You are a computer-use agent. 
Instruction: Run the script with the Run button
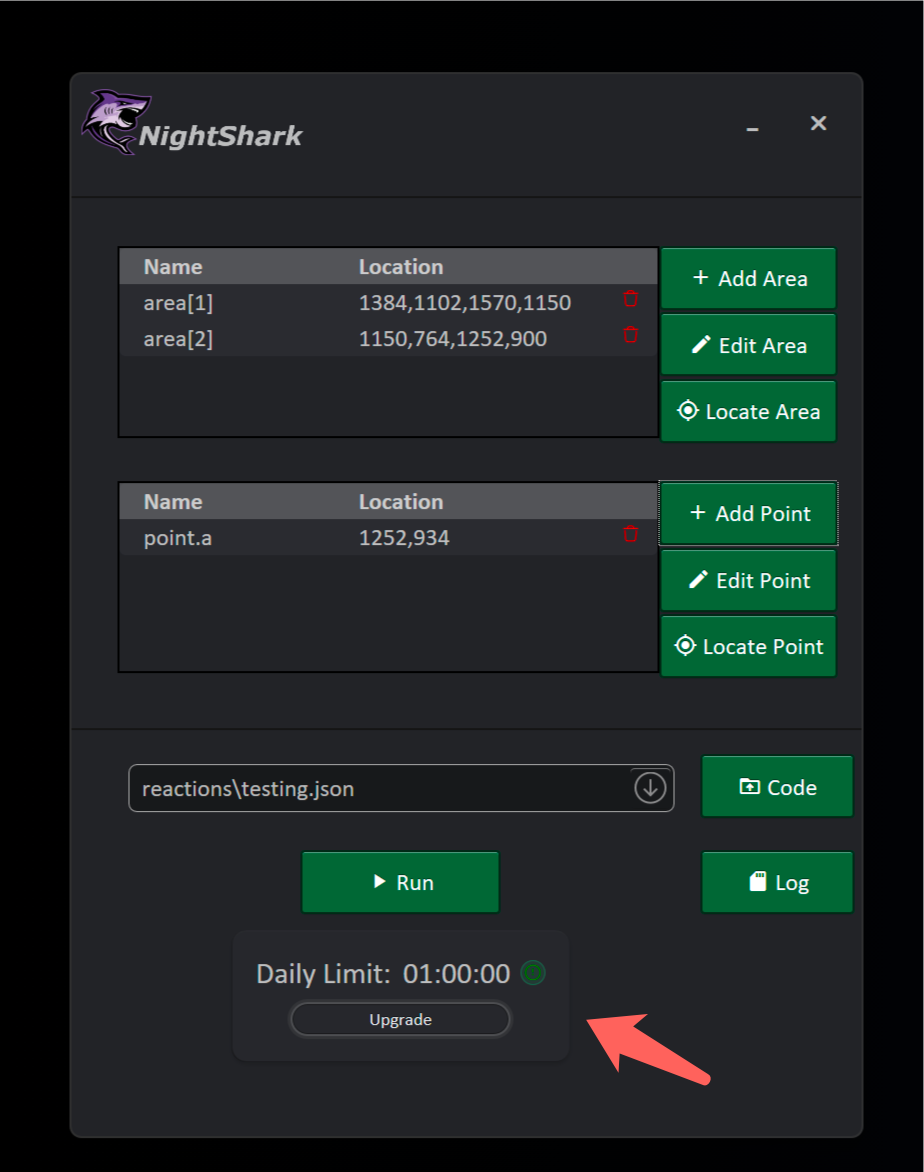pyautogui.click(x=400, y=882)
